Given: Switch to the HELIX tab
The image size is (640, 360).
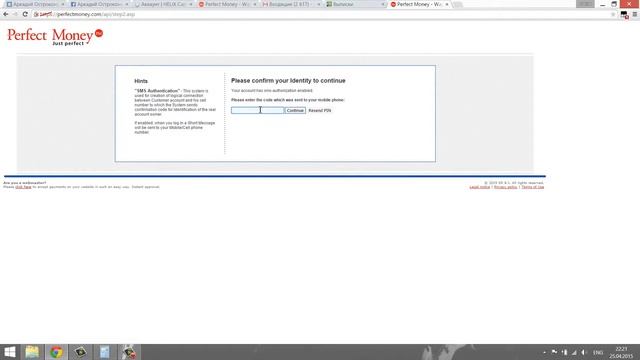Looking at the screenshot, I should click(x=163, y=4).
